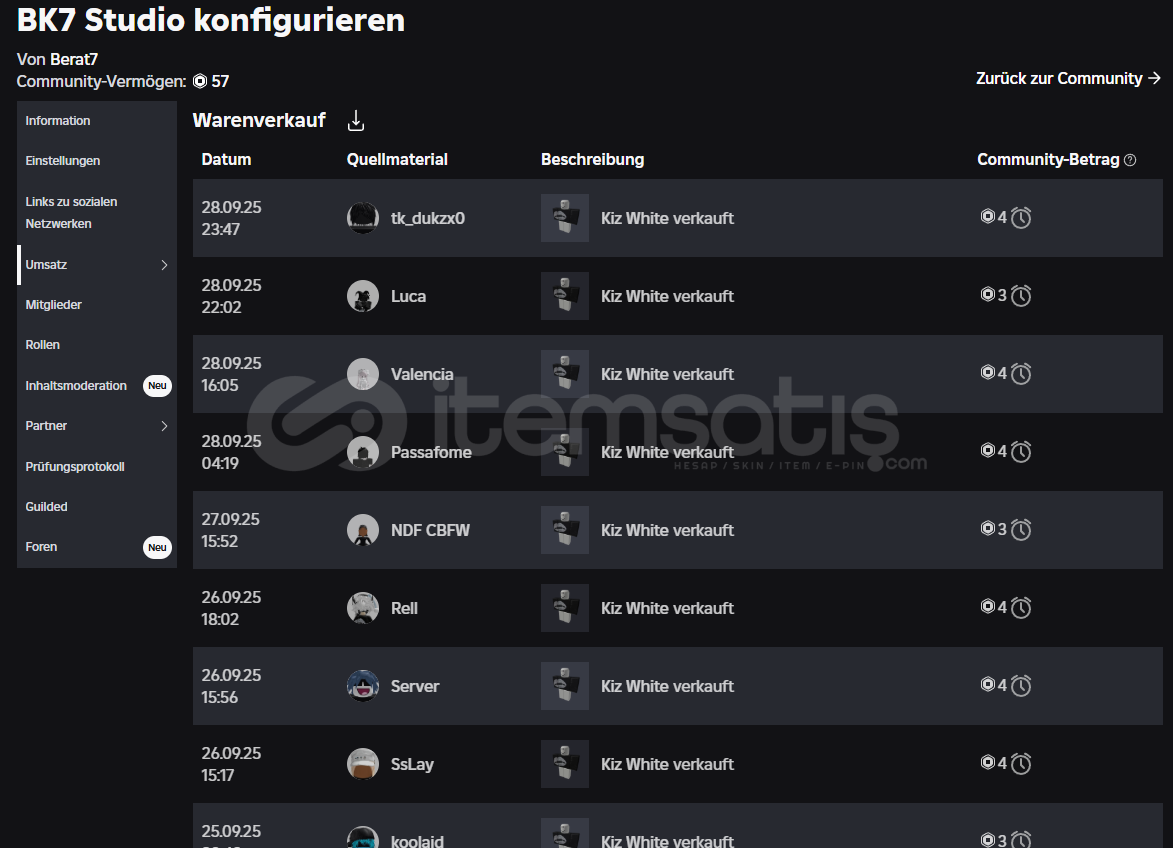Click the Robux icon beside Community-Vermögen
This screenshot has height=848, width=1173.
click(200, 82)
